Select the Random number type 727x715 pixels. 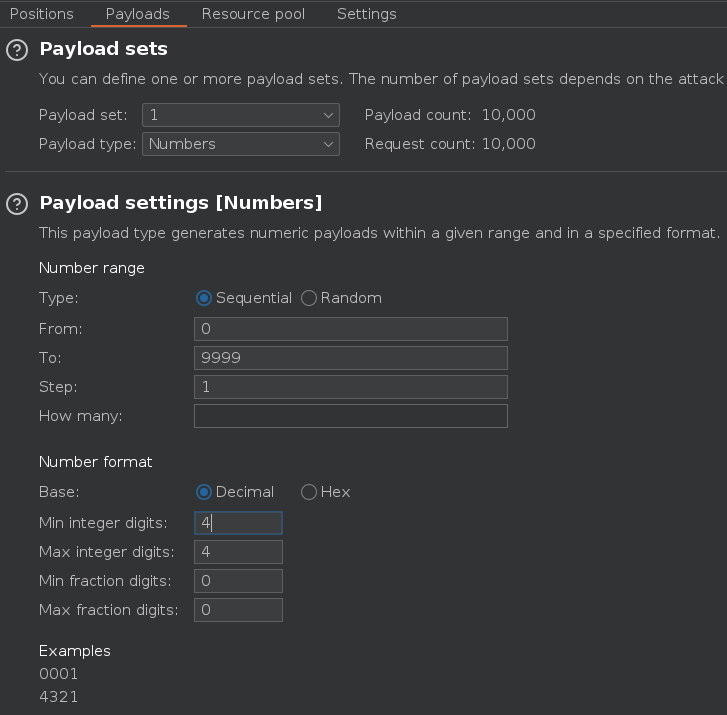point(309,298)
